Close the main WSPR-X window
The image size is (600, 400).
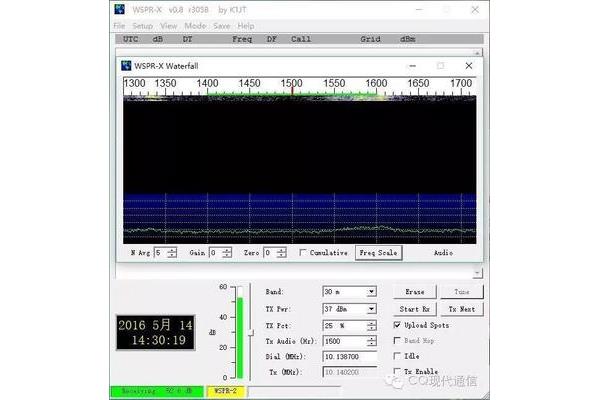pos(475,10)
